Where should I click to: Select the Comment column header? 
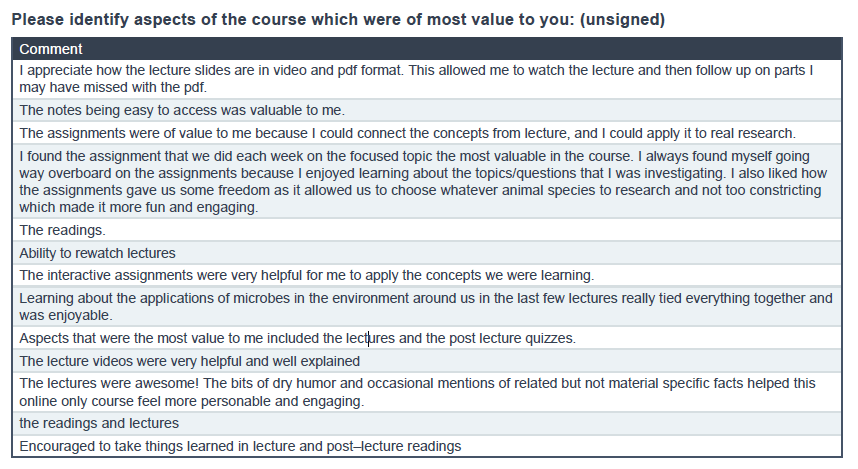[x=51, y=49]
